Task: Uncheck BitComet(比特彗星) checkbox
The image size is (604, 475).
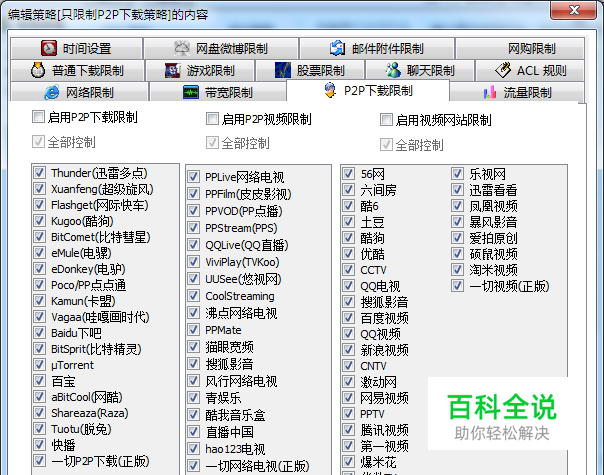Action: (39, 236)
